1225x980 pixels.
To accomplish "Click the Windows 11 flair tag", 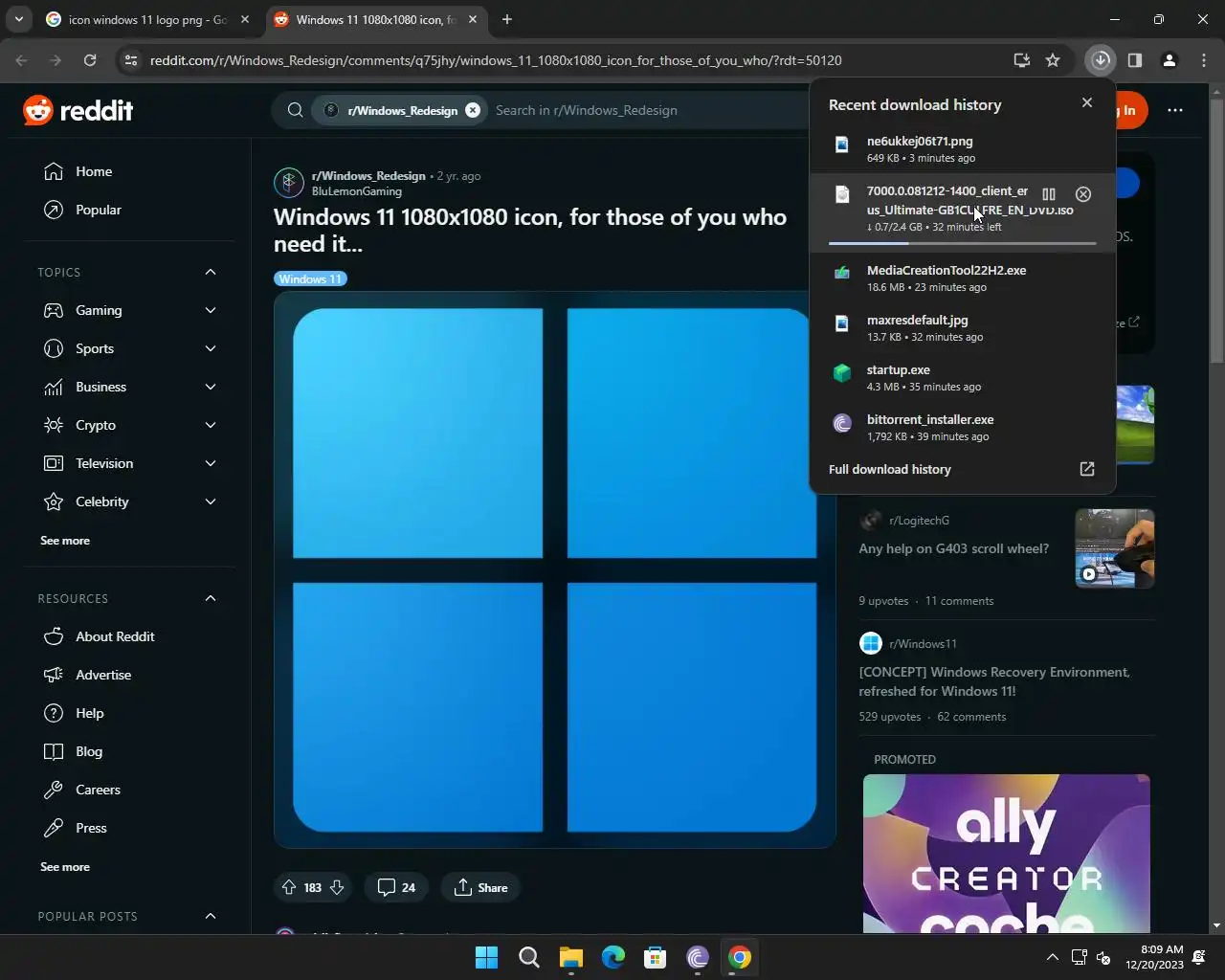I will click(x=310, y=279).
